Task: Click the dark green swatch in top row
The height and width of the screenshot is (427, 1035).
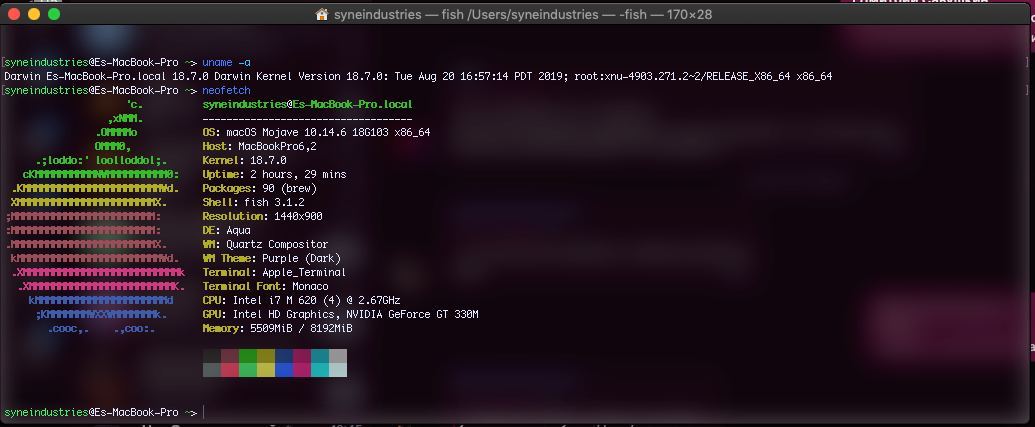Action: 248,356
